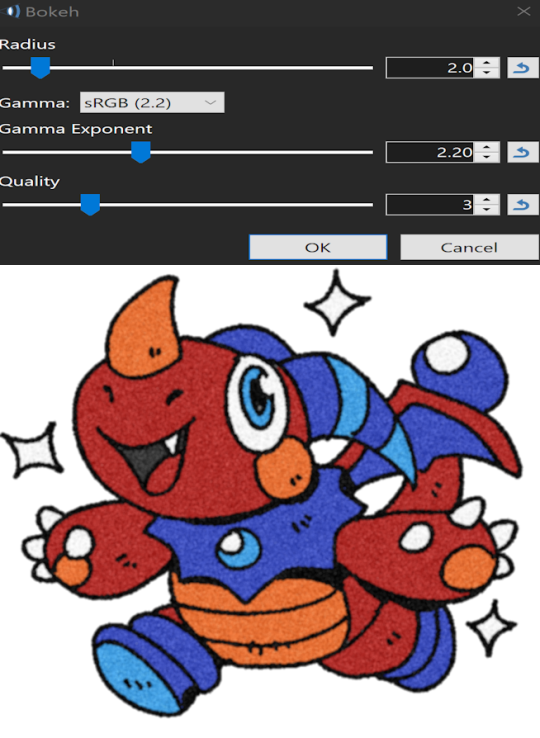Image resolution: width=540 pixels, height=738 pixels.
Task: Click the Quality label
Action: pos(30,182)
